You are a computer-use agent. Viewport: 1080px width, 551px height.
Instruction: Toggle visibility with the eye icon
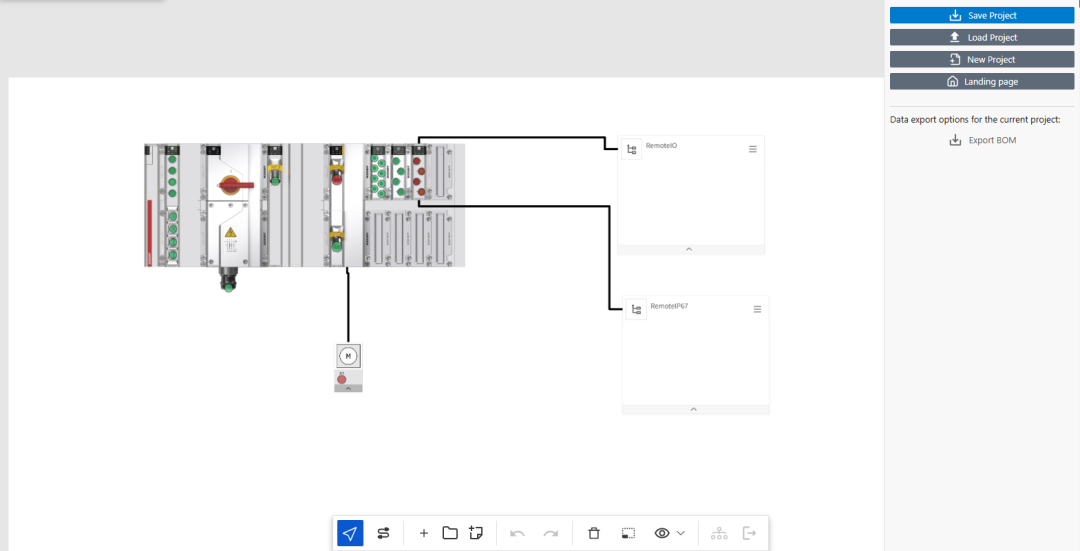pyautogui.click(x=662, y=533)
